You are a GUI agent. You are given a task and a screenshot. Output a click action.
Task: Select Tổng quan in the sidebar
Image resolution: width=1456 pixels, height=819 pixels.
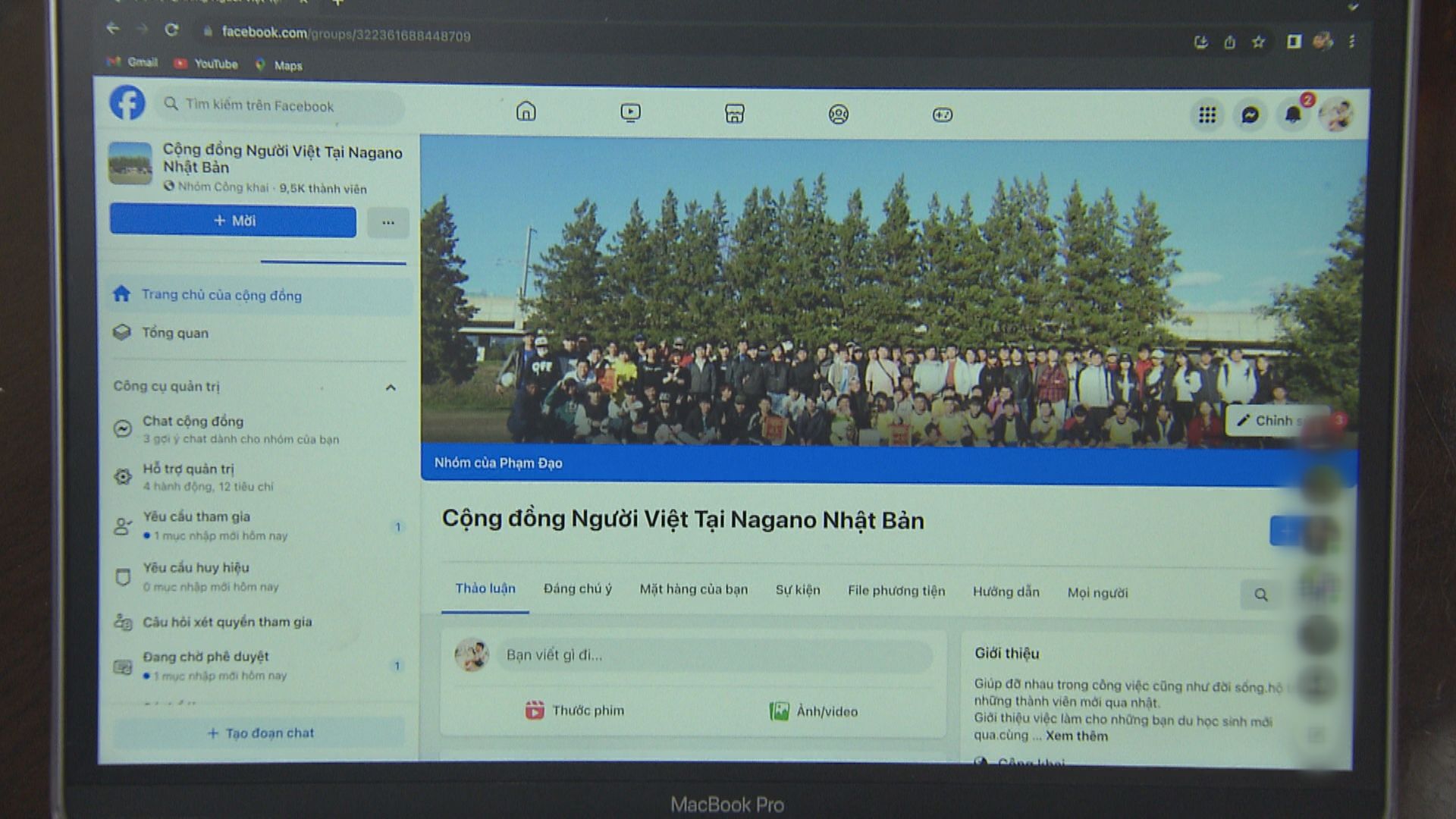(258, 333)
